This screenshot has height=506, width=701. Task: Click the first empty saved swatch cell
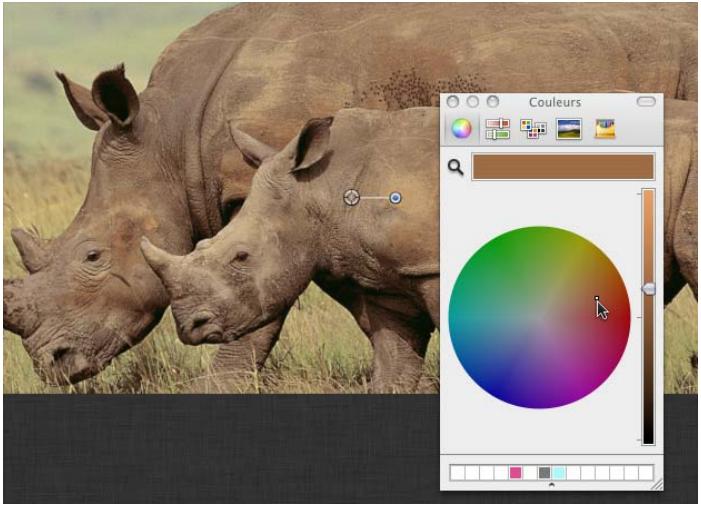coord(457,472)
